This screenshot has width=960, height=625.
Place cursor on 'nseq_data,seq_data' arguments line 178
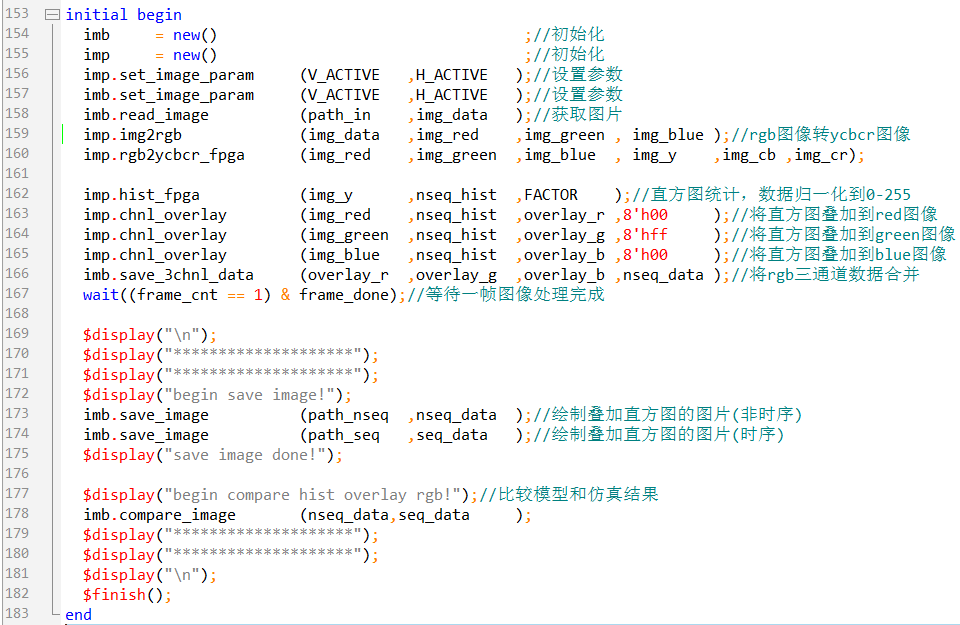(389, 515)
